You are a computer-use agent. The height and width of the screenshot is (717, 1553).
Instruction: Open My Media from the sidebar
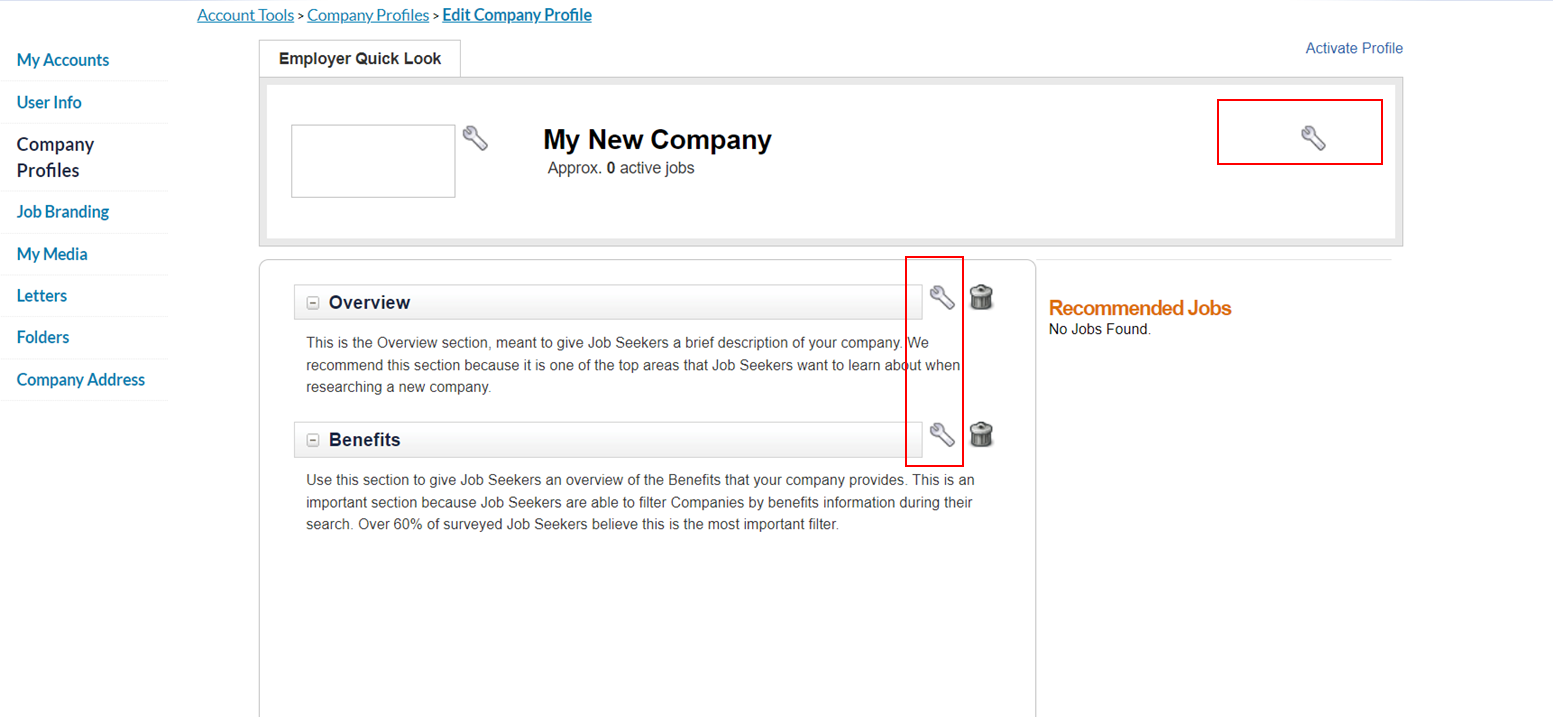pos(51,254)
